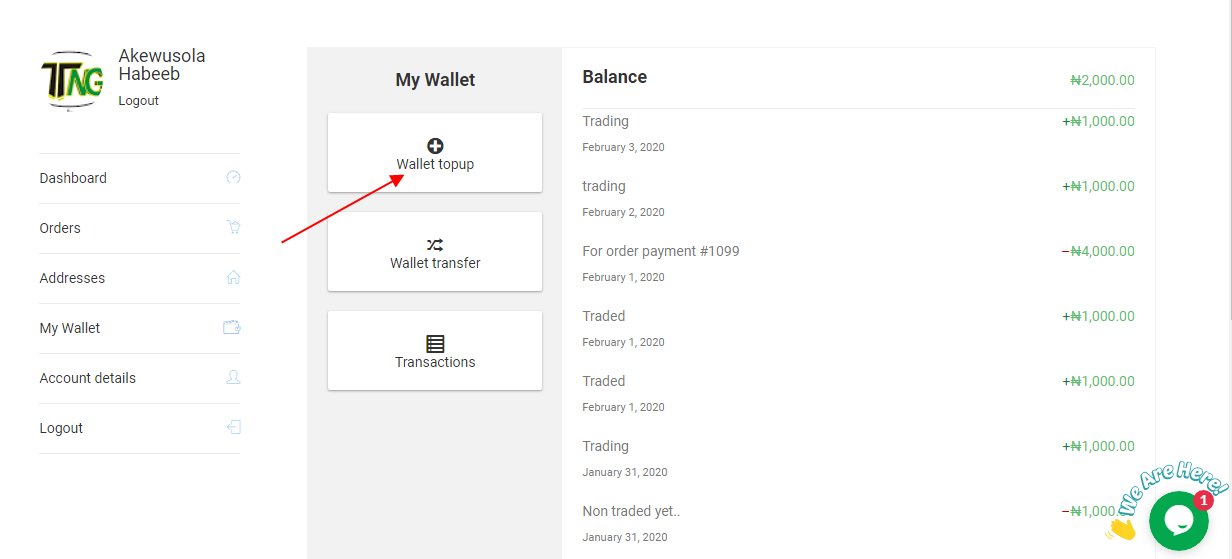Click the My Wallet icon in sidebar

232,328
